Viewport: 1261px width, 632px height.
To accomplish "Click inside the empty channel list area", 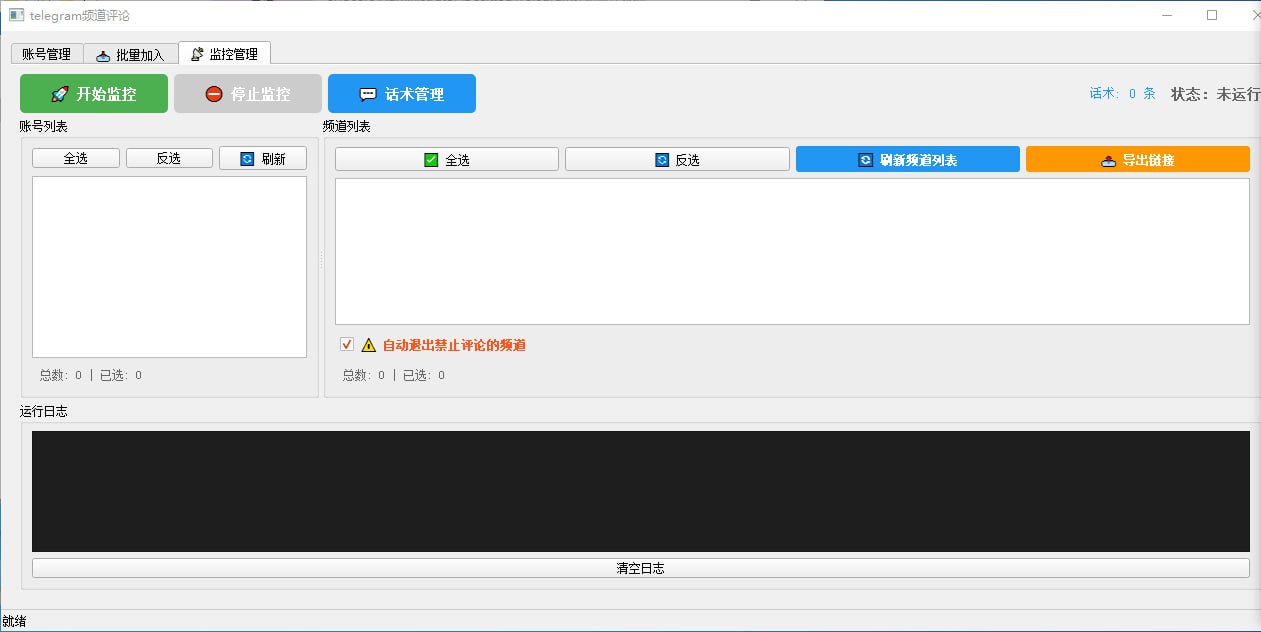I will click(x=791, y=251).
